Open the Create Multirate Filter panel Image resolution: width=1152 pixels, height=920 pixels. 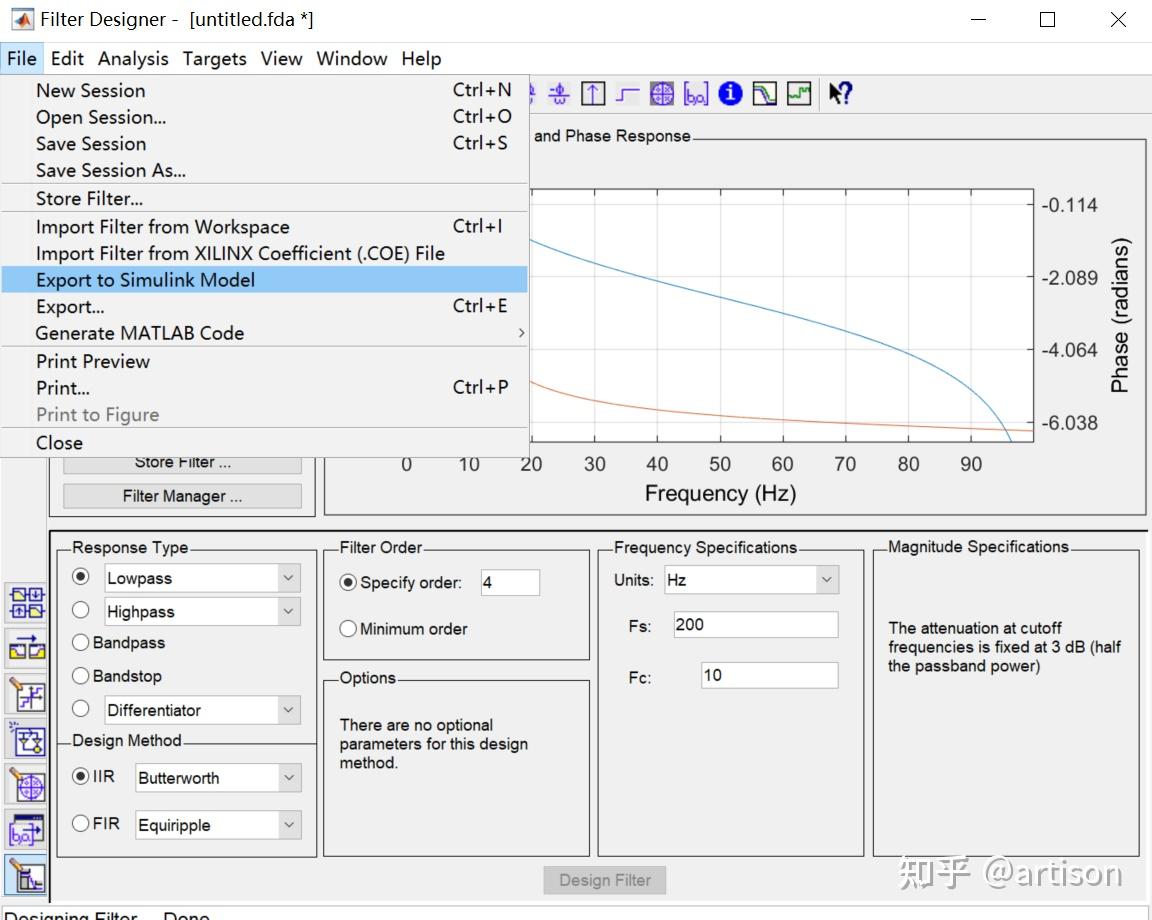point(27,603)
